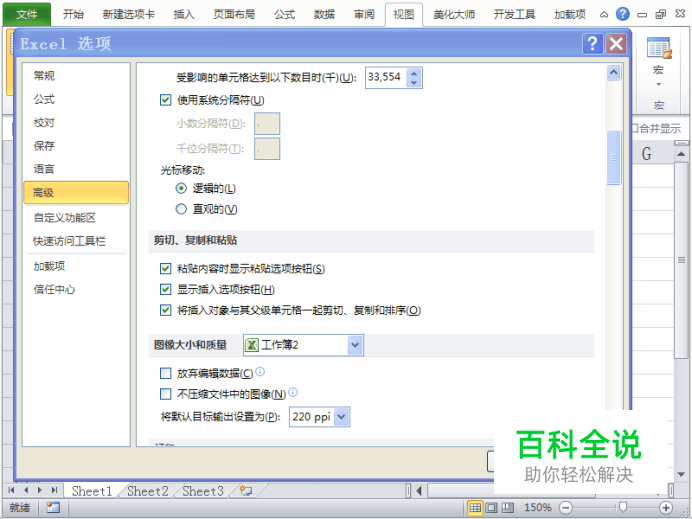Toggle 显示插入选项按钮 checkbox
The height and width of the screenshot is (519, 692).
click(165, 289)
